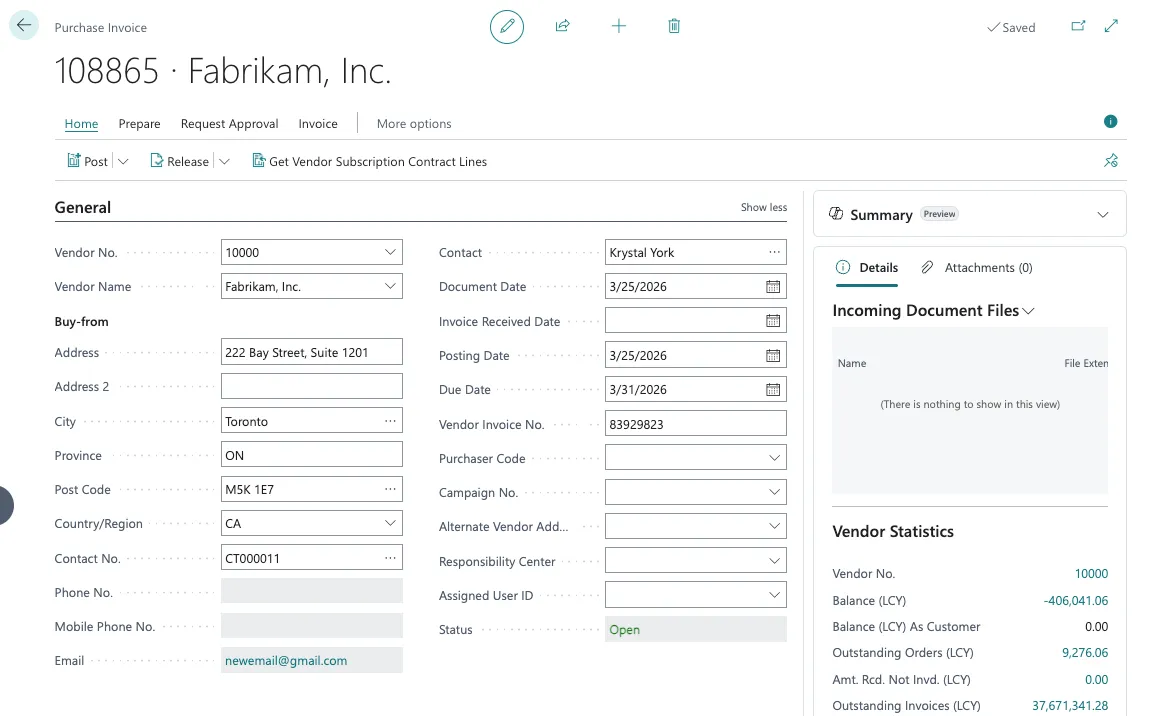This screenshot has height=716, width=1165.
Task: Delete invoice with trash can icon
Action: (674, 26)
